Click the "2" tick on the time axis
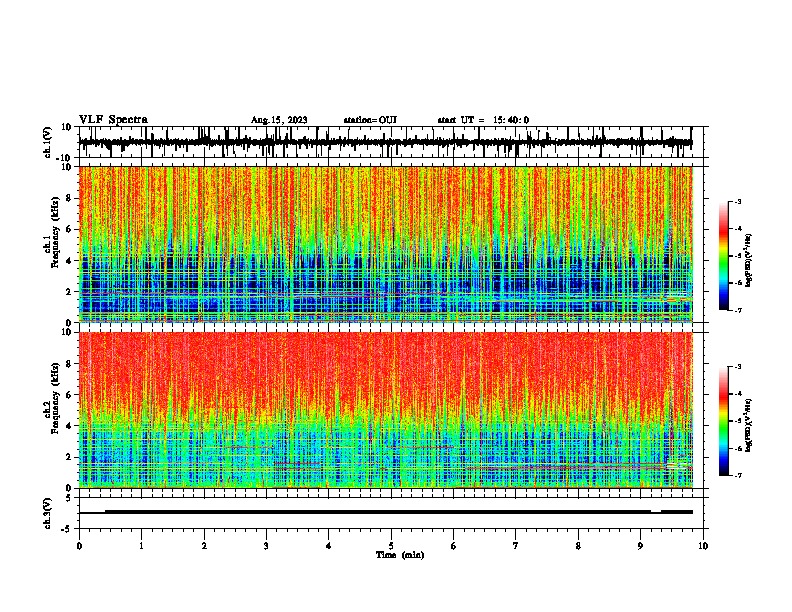 click(x=204, y=546)
